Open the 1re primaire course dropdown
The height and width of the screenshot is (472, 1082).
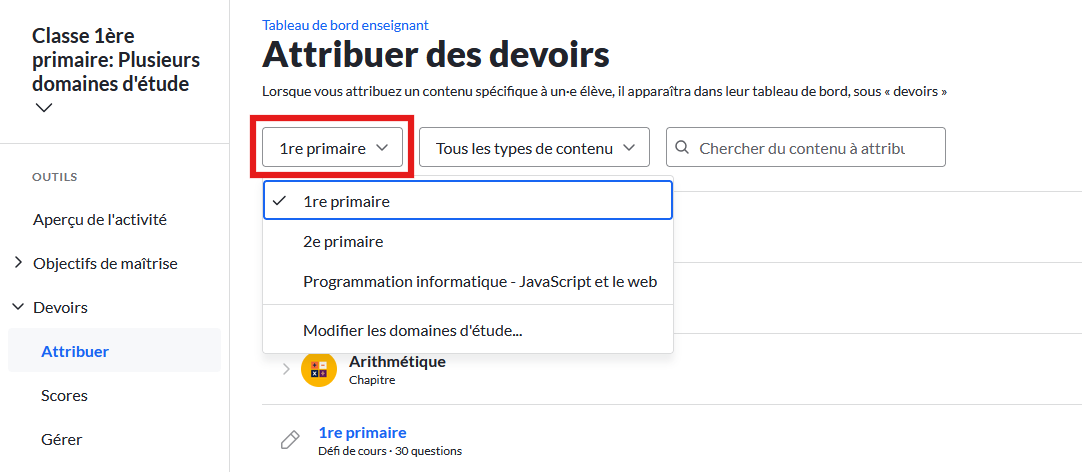click(333, 147)
